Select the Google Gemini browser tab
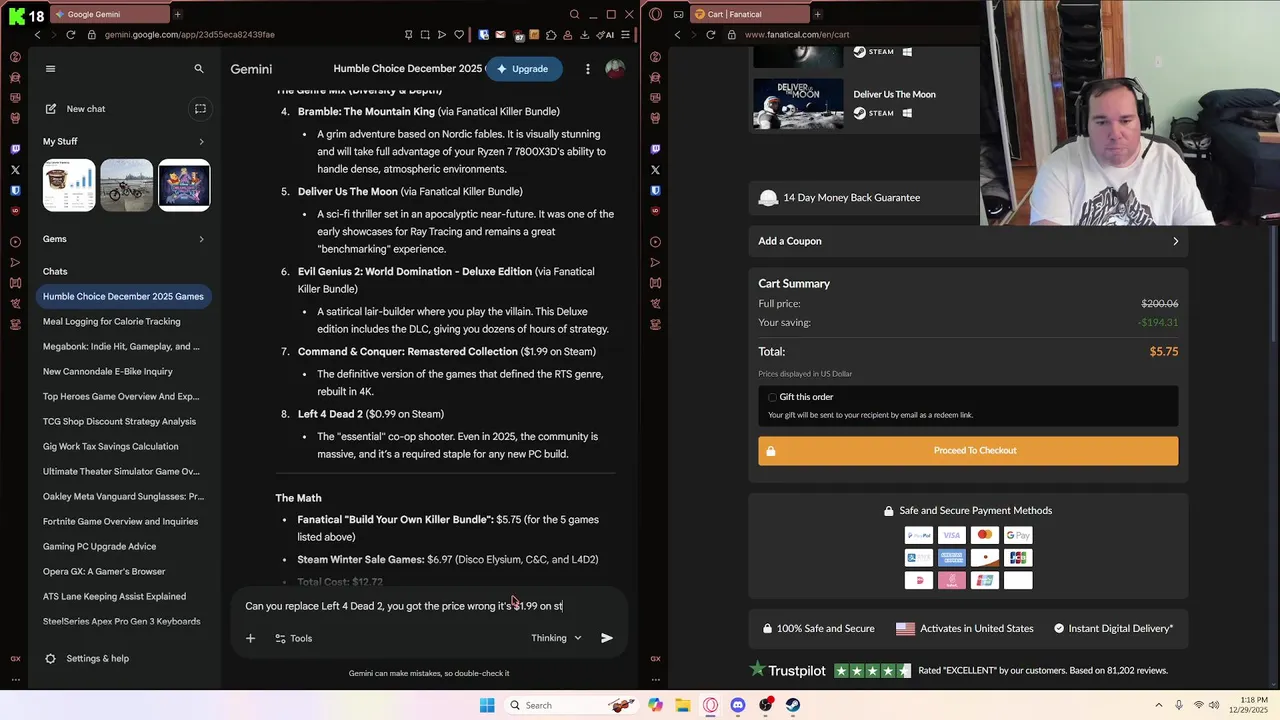The height and width of the screenshot is (720, 1280). coord(110,14)
